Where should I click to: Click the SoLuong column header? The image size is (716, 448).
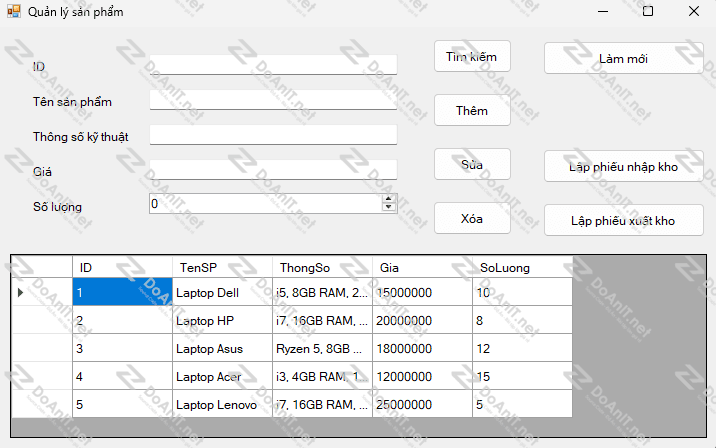521,267
